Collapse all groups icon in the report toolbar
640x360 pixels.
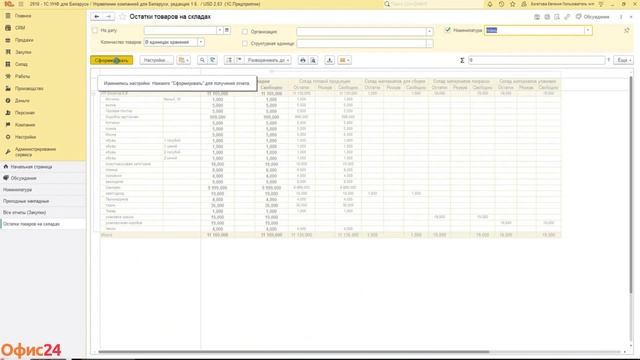click(x=239, y=60)
